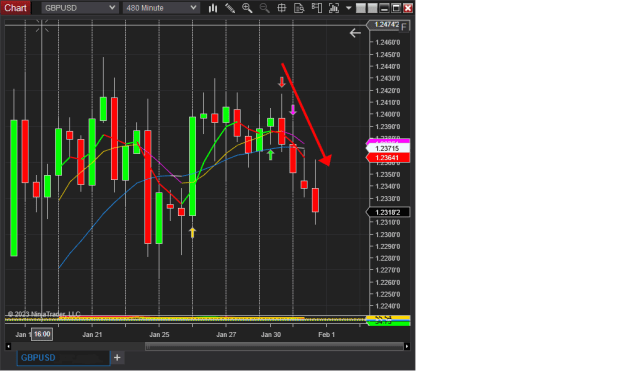Viewport: 625px width, 391px height.
Task: Click the last red candlestick near Feb 1
Action: pyautogui.click(x=315, y=200)
